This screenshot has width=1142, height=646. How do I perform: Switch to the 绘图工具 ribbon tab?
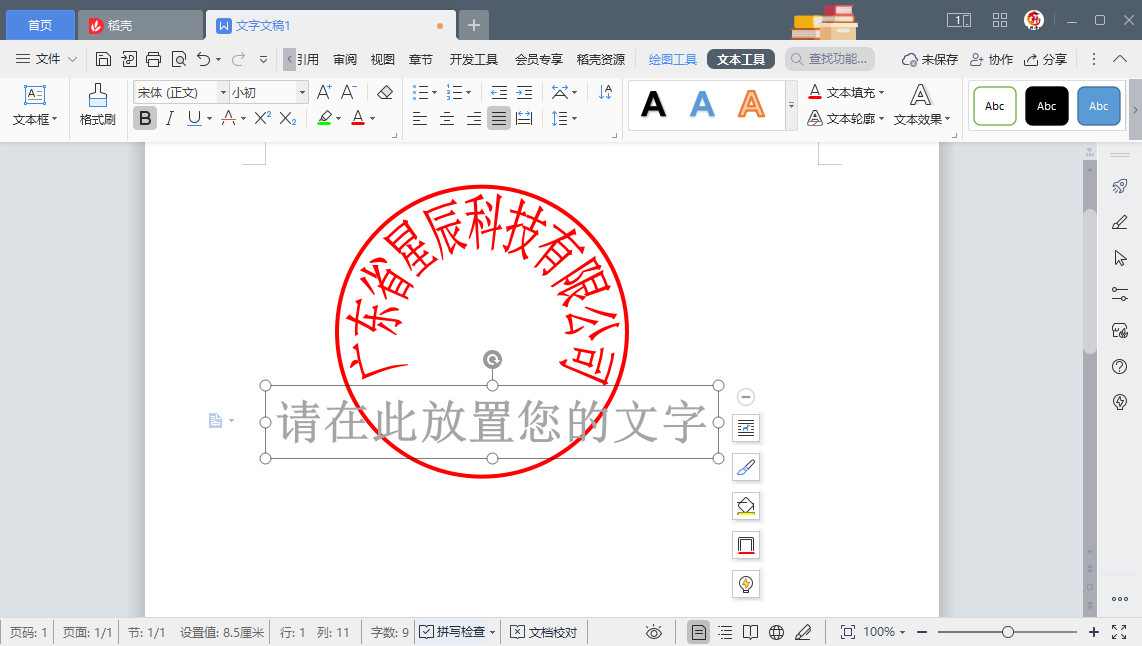click(x=672, y=59)
